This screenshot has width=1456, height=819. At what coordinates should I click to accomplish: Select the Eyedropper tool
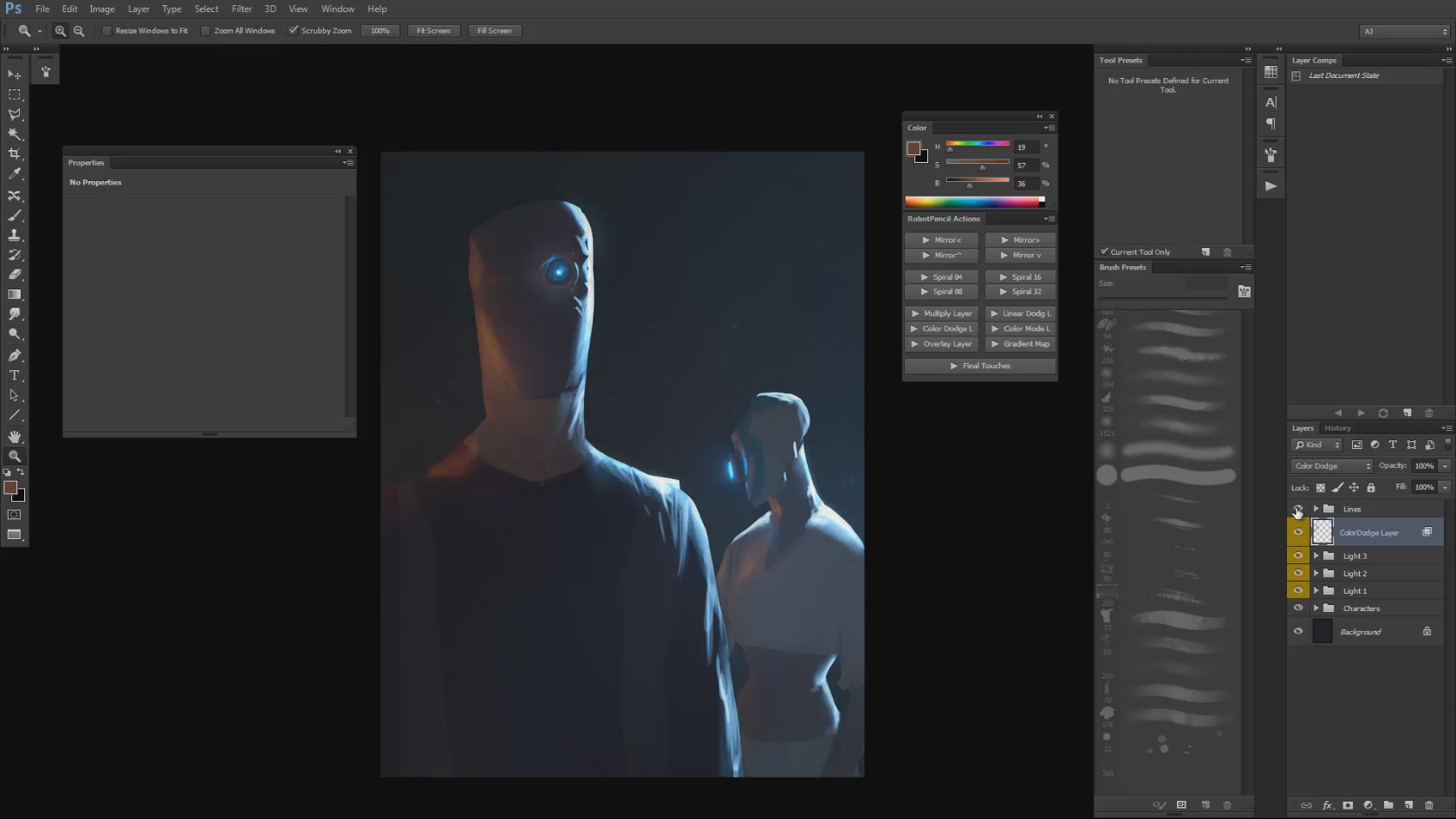15,174
